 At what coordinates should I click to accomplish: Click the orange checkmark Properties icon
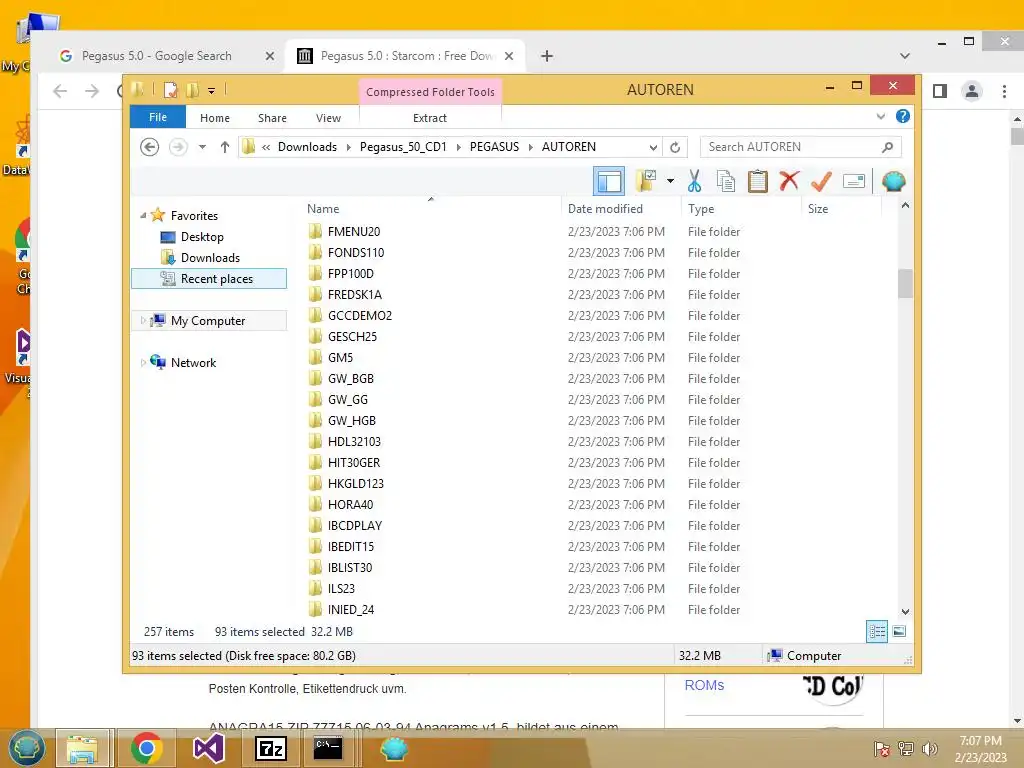(x=821, y=181)
